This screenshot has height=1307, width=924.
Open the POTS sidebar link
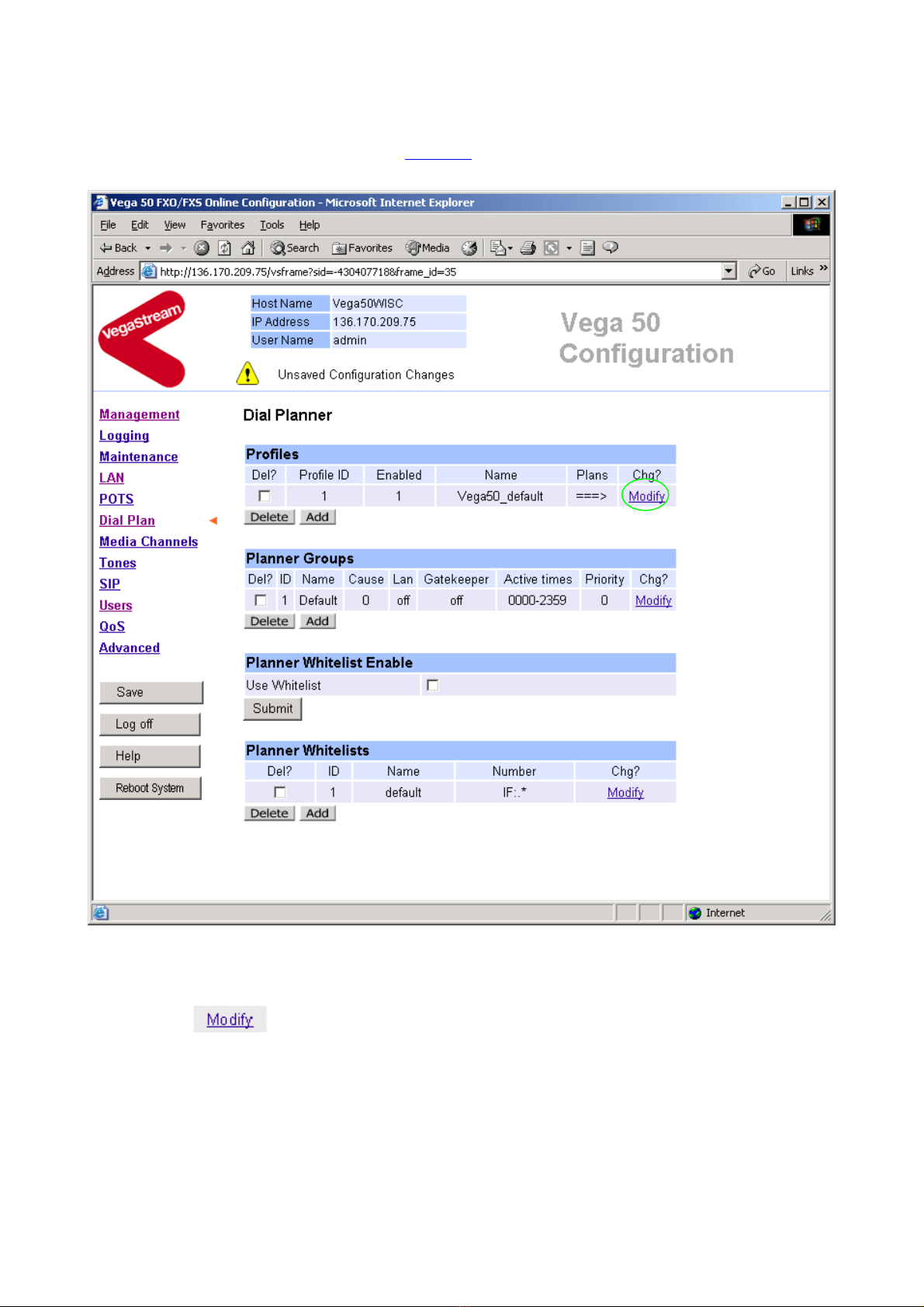pyautogui.click(x=116, y=500)
